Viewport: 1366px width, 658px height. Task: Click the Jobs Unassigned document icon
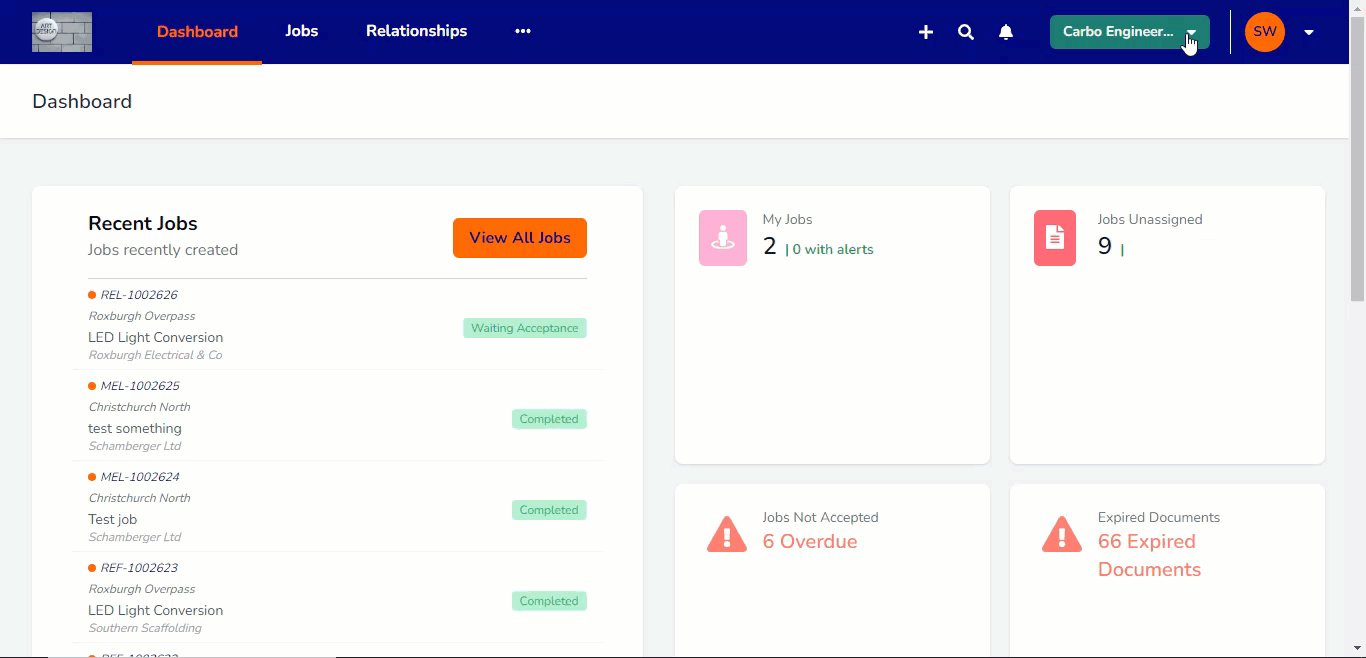pyautogui.click(x=1055, y=238)
